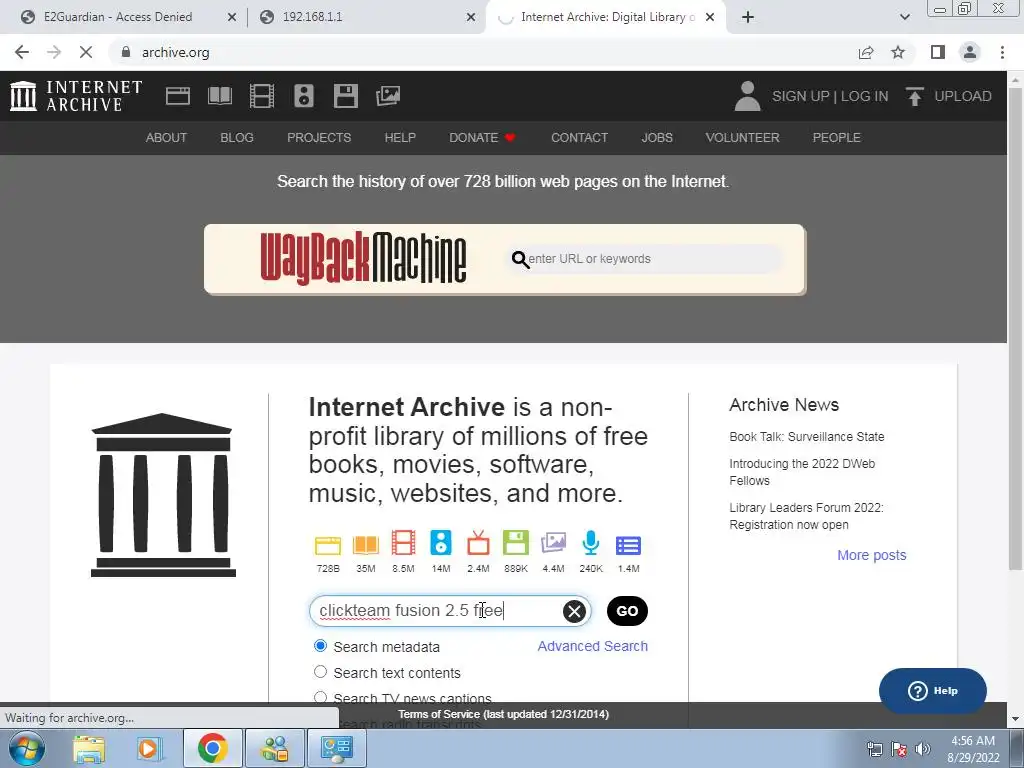Open the ABOUT menu item

(x=166, y=138)
